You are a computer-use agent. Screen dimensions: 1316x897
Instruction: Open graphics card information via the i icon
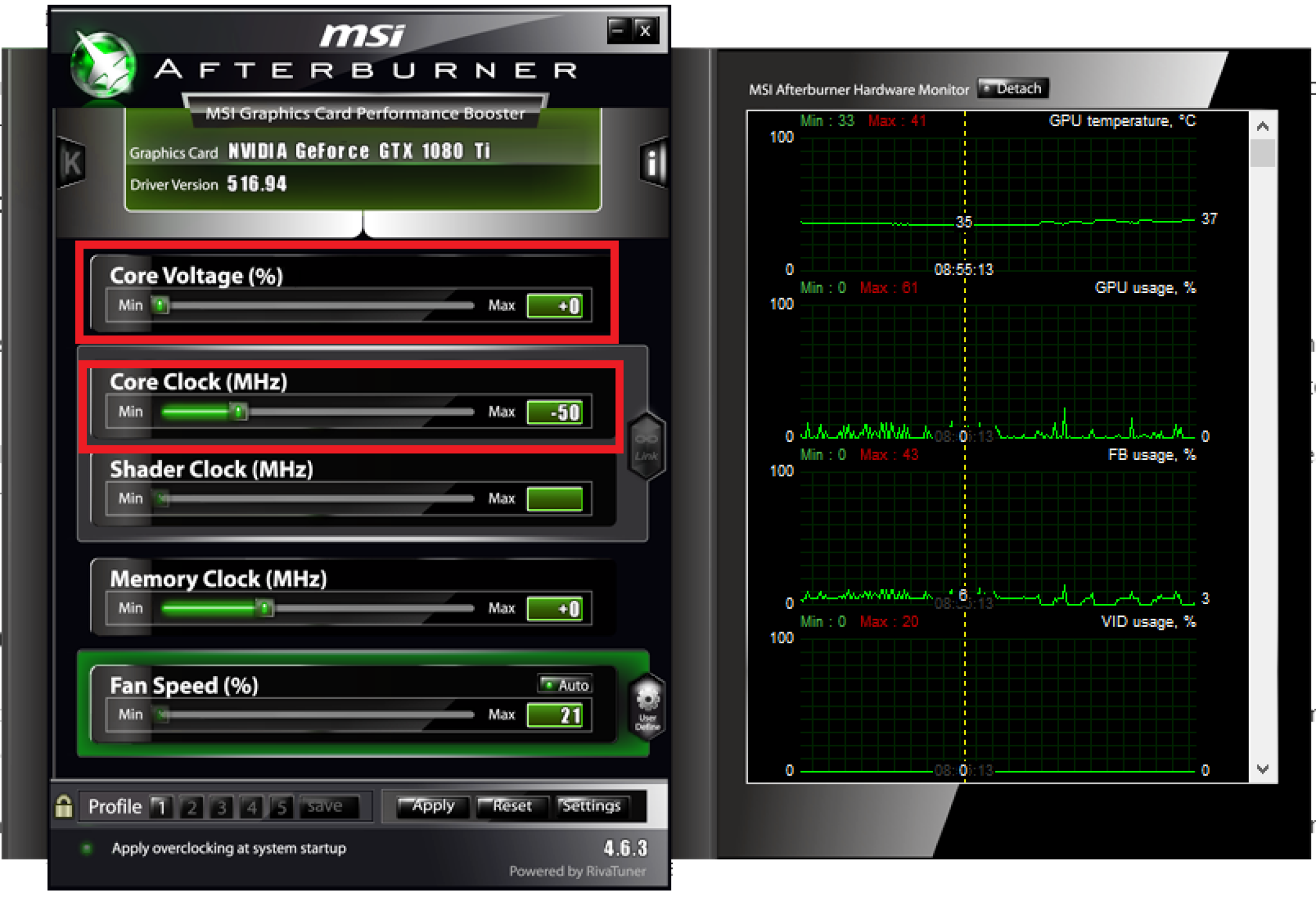653,163
